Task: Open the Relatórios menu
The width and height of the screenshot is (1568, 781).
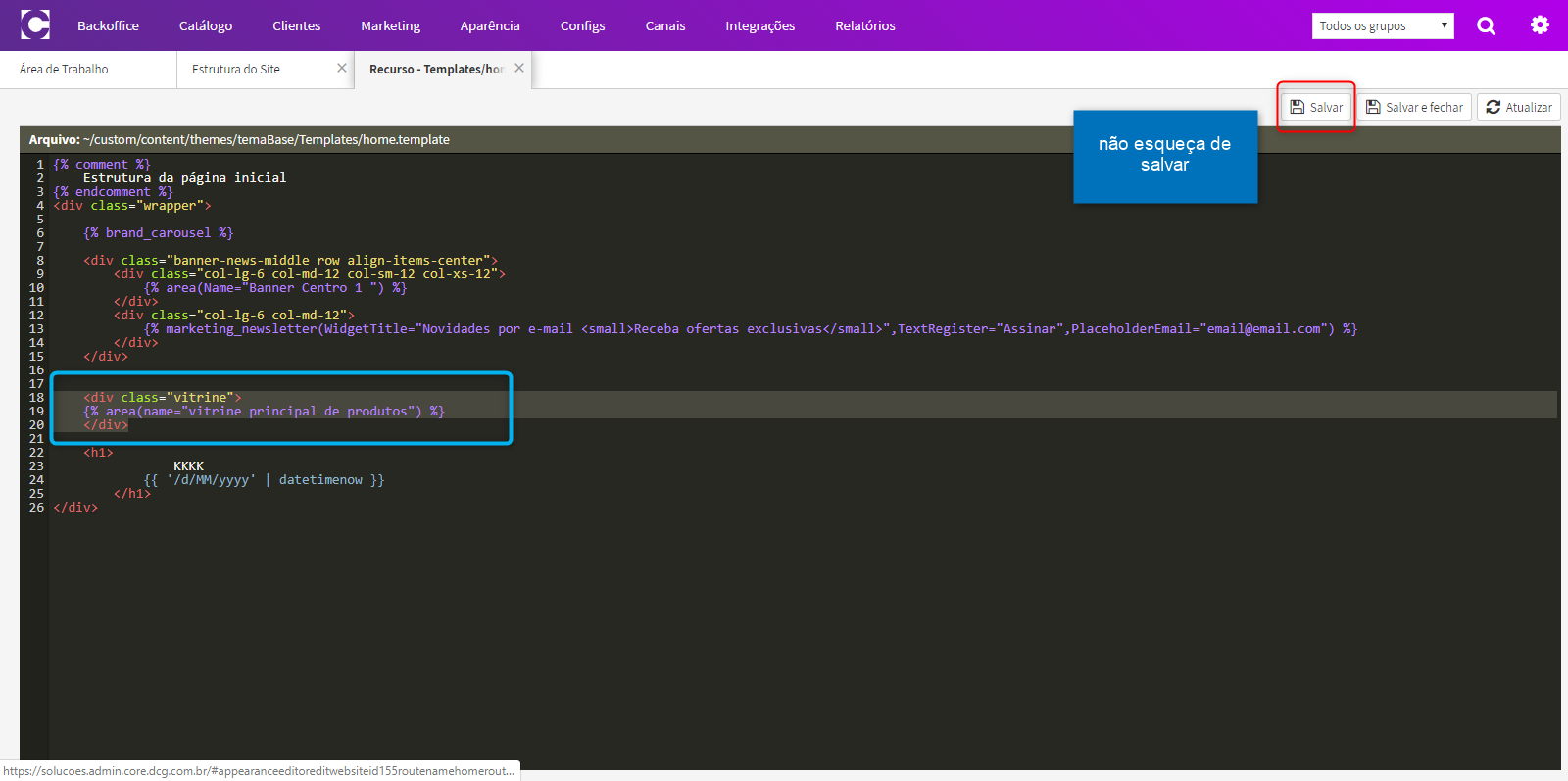Action: click(x=865, y=25)
